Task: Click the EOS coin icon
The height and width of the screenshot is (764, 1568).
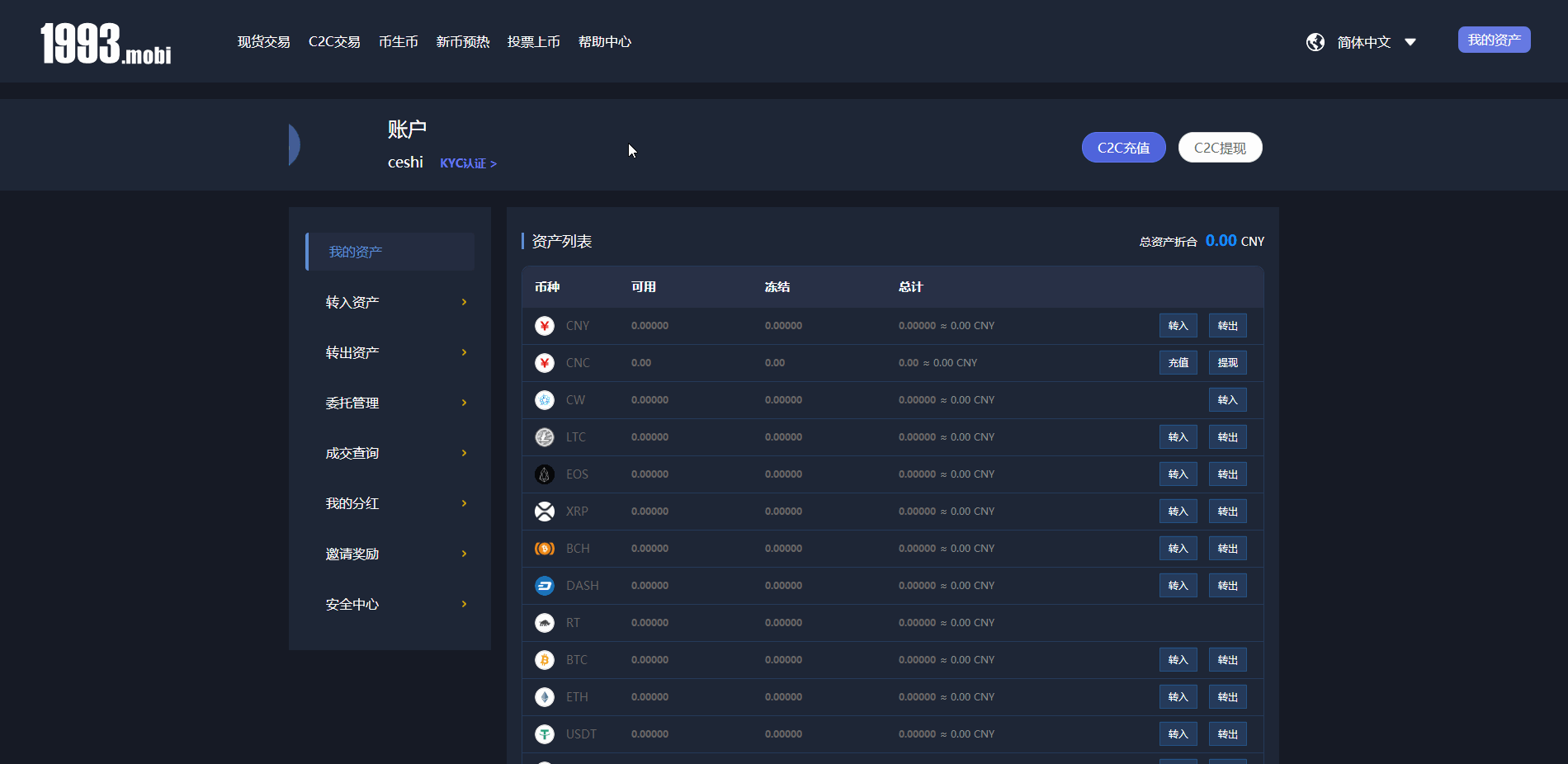Action: coord(545,474)
